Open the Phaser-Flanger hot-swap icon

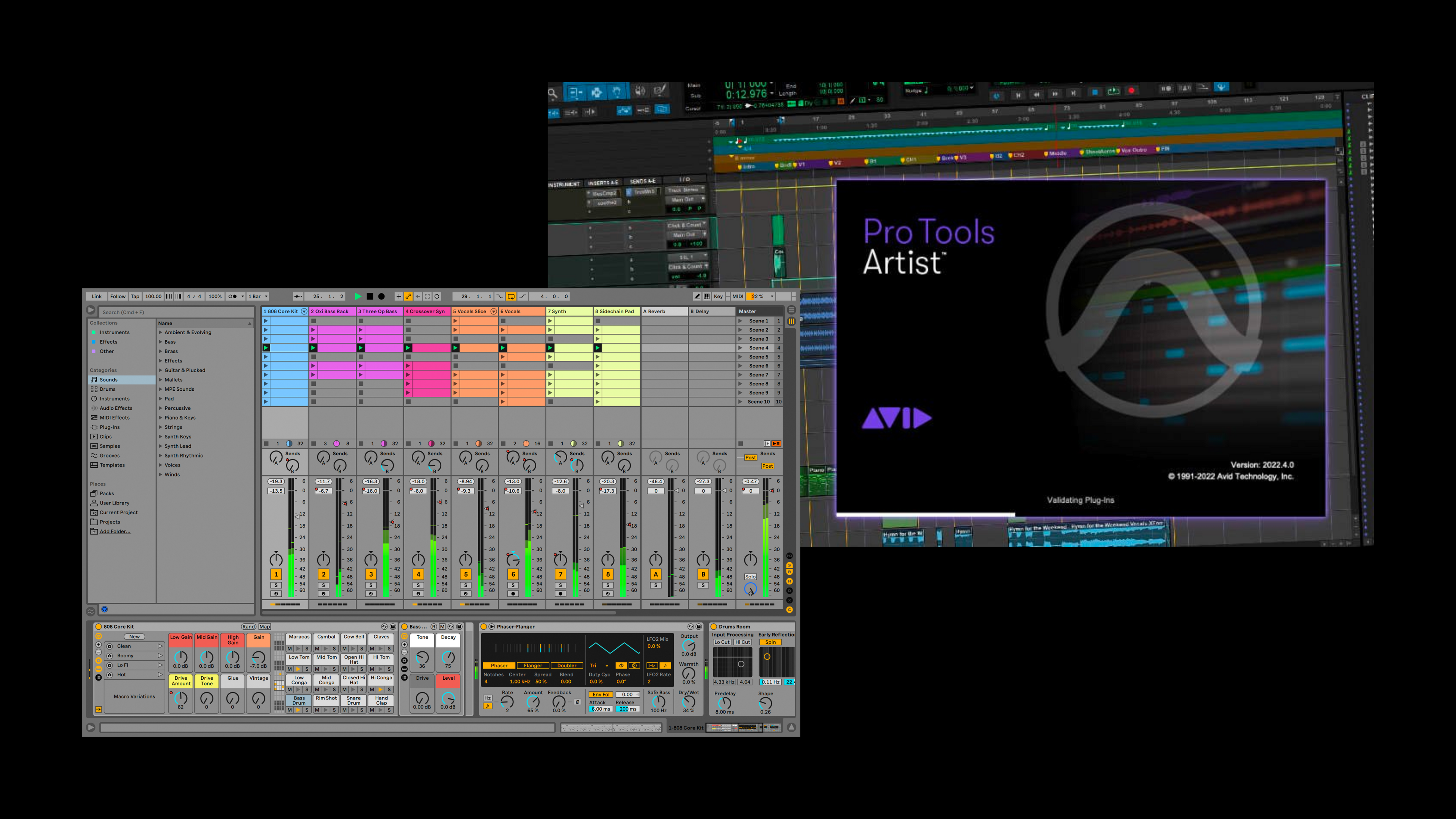click(690, 627)
